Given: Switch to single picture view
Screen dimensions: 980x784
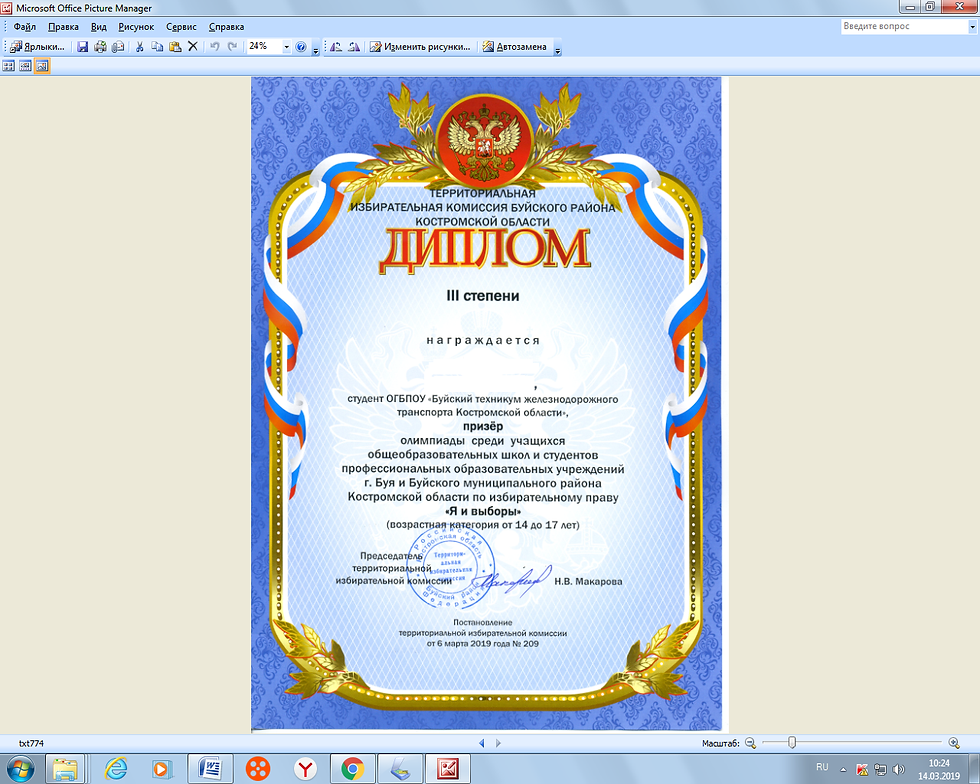Looking at the screenshot, I should [x=42, y=66].
